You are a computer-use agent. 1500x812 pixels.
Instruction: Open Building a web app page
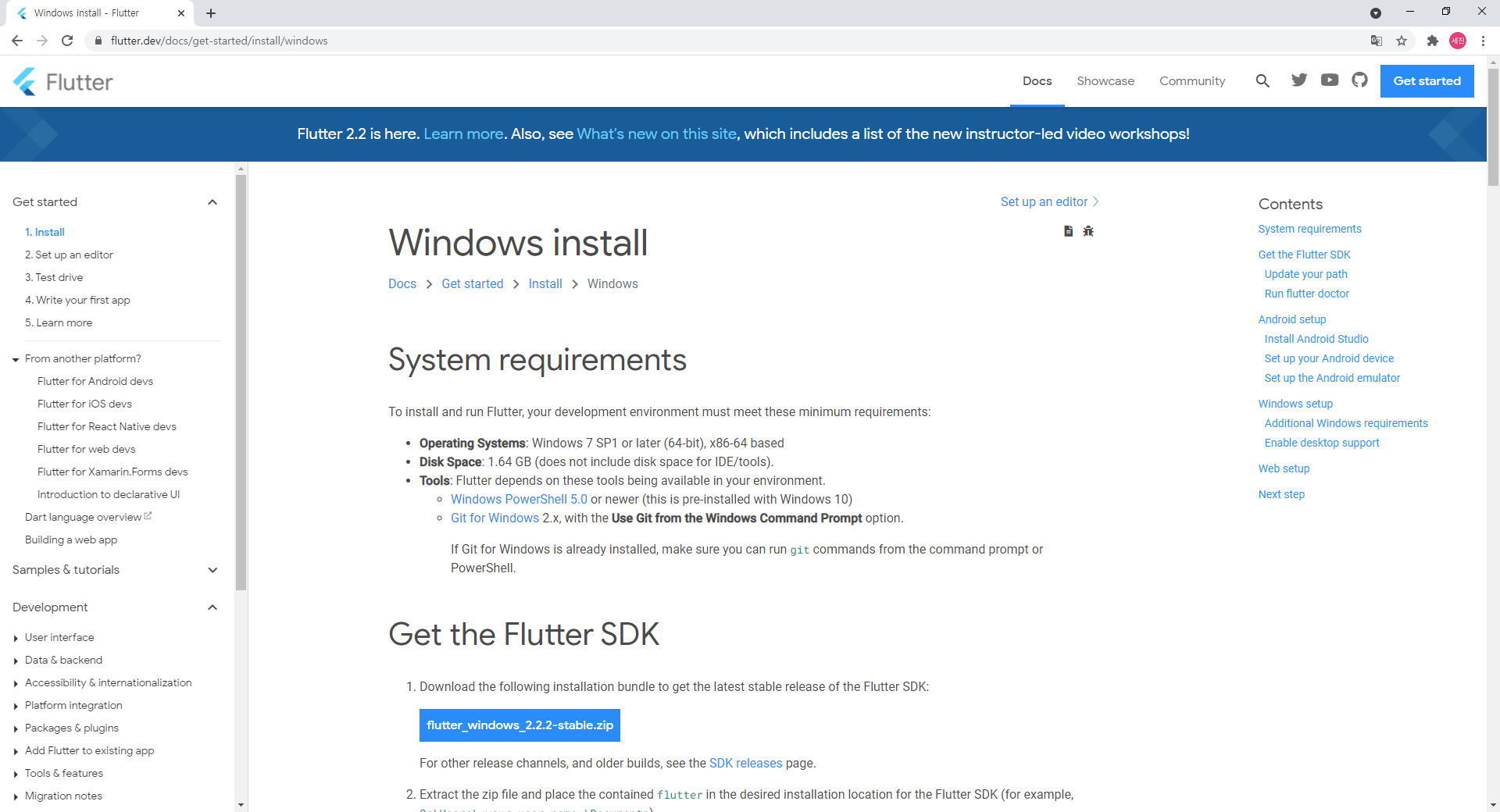click(71, 540)
